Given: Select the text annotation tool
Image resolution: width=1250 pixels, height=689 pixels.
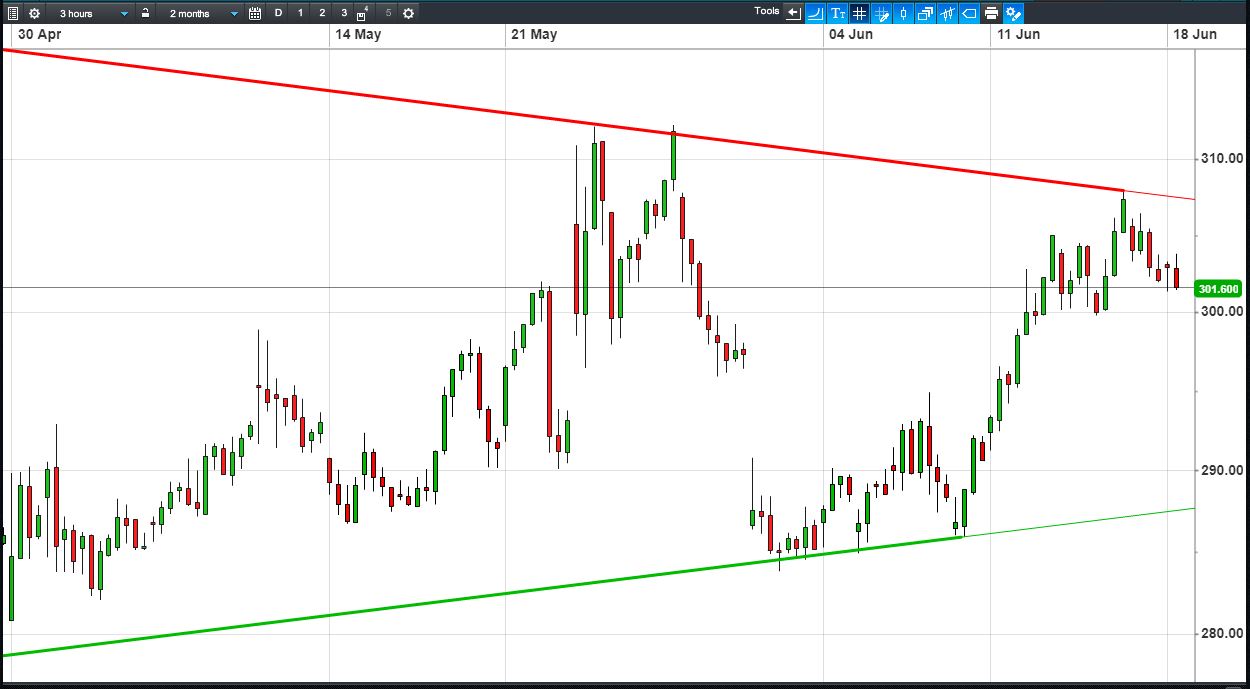Looking at the screenshot, I should (838, 13).
